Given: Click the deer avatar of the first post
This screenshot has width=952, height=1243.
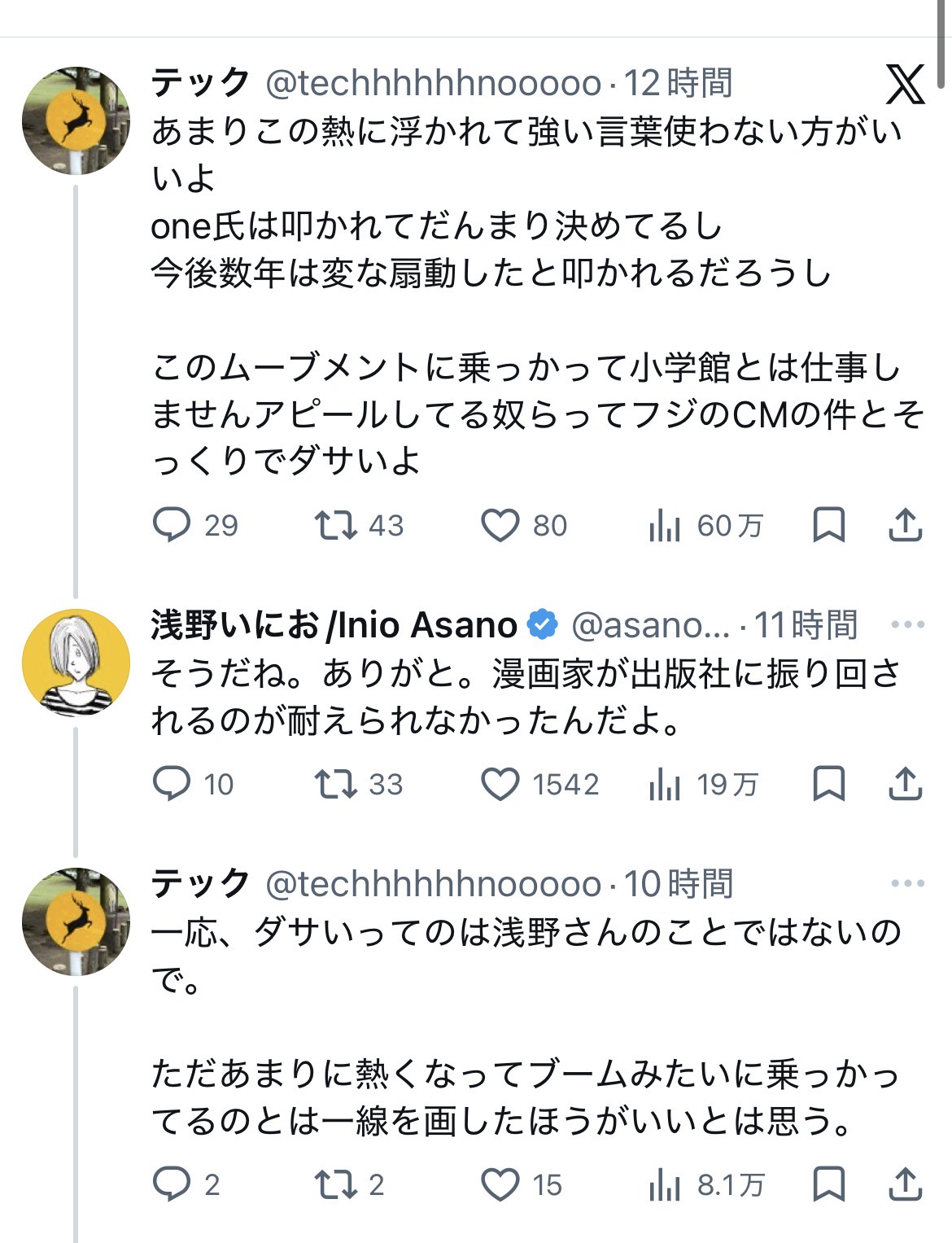Looking at the screenshot, I should tap(76, 120).
